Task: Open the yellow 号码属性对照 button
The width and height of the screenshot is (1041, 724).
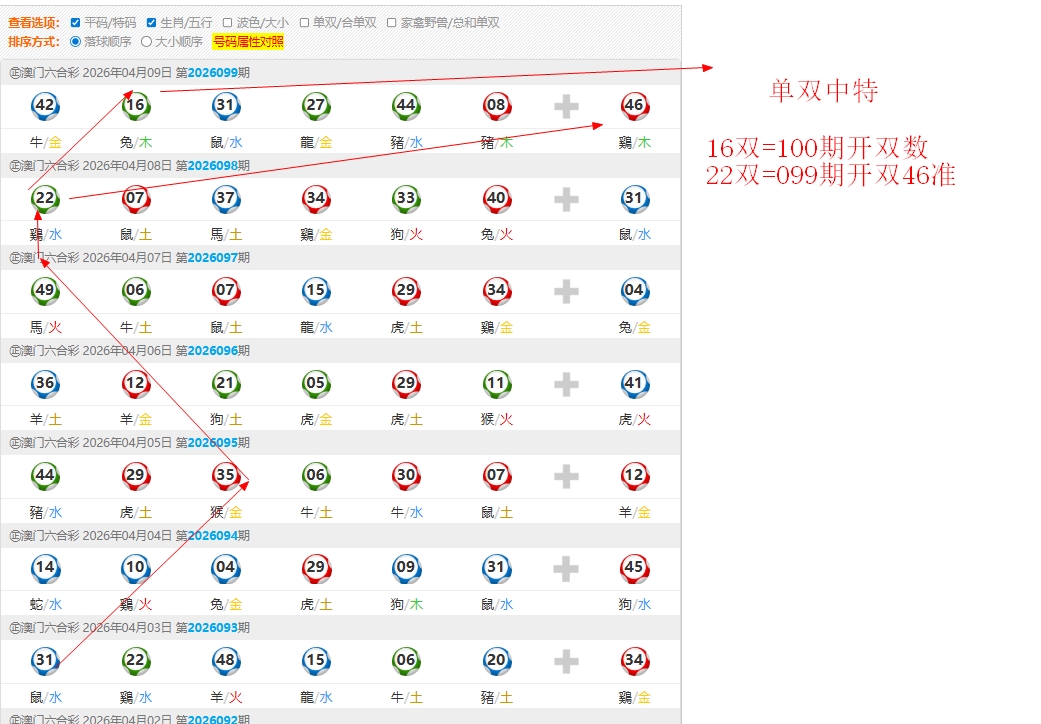Action: 248,42
